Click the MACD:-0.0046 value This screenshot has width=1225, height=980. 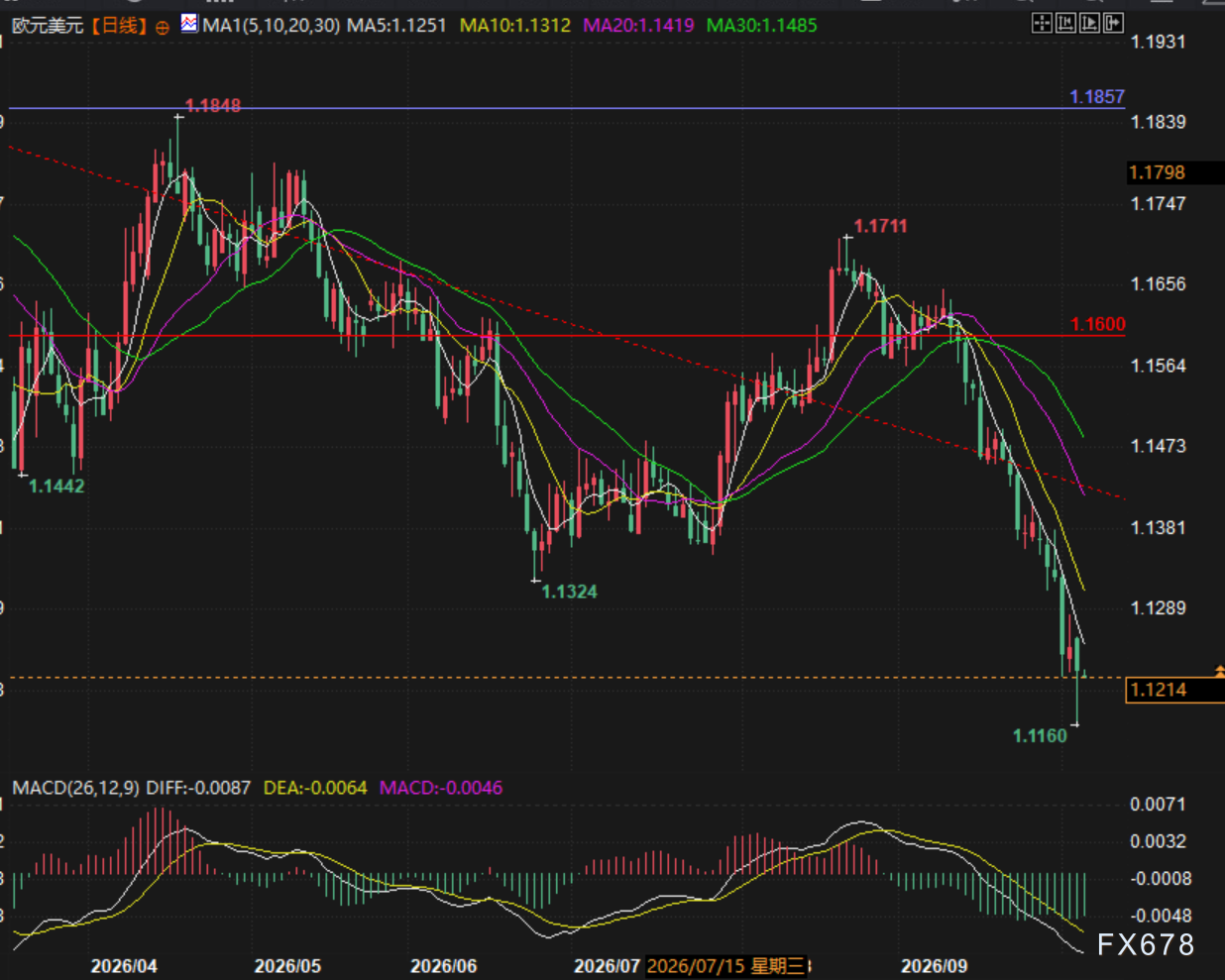(x=441, y=788)
